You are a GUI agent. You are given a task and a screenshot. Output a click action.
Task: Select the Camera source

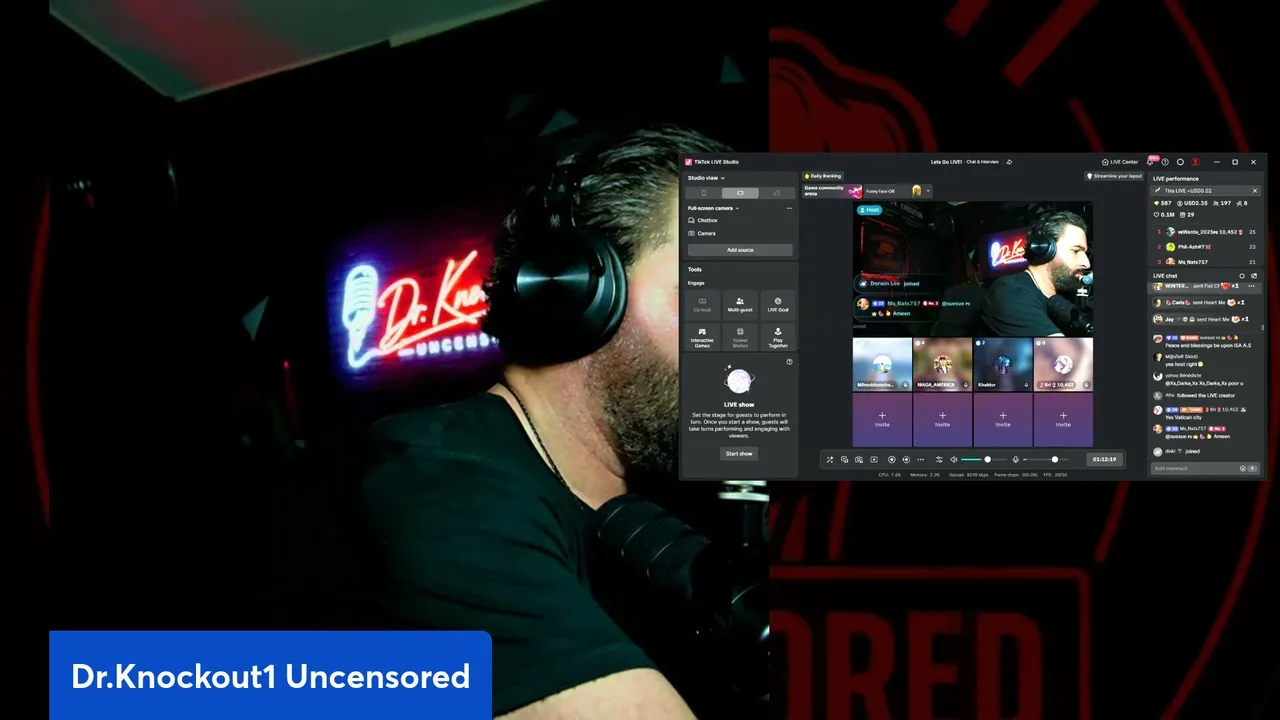tap(706, 233)
